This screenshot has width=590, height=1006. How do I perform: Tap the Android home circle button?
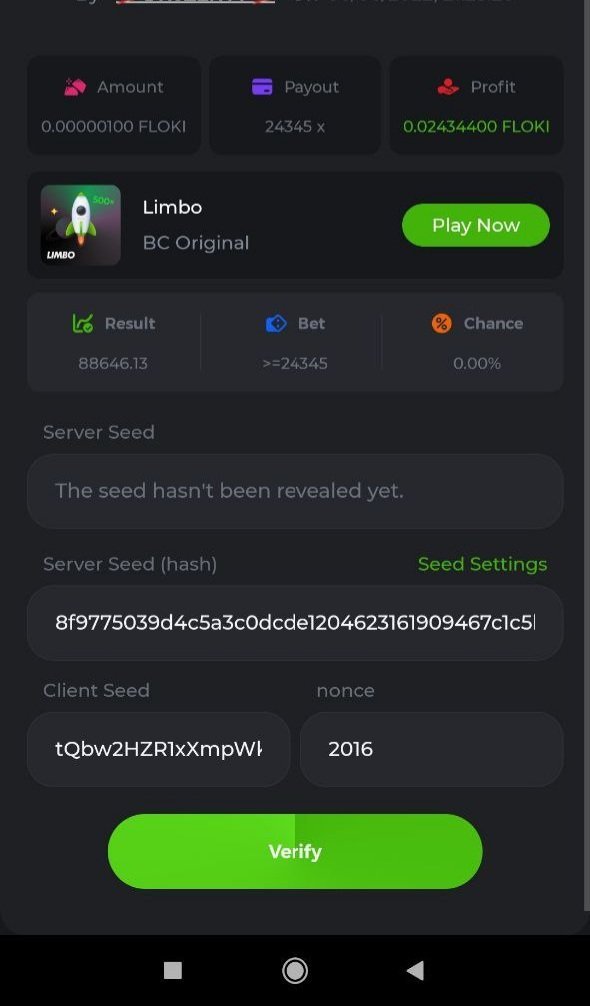click(x=295, y=971)
